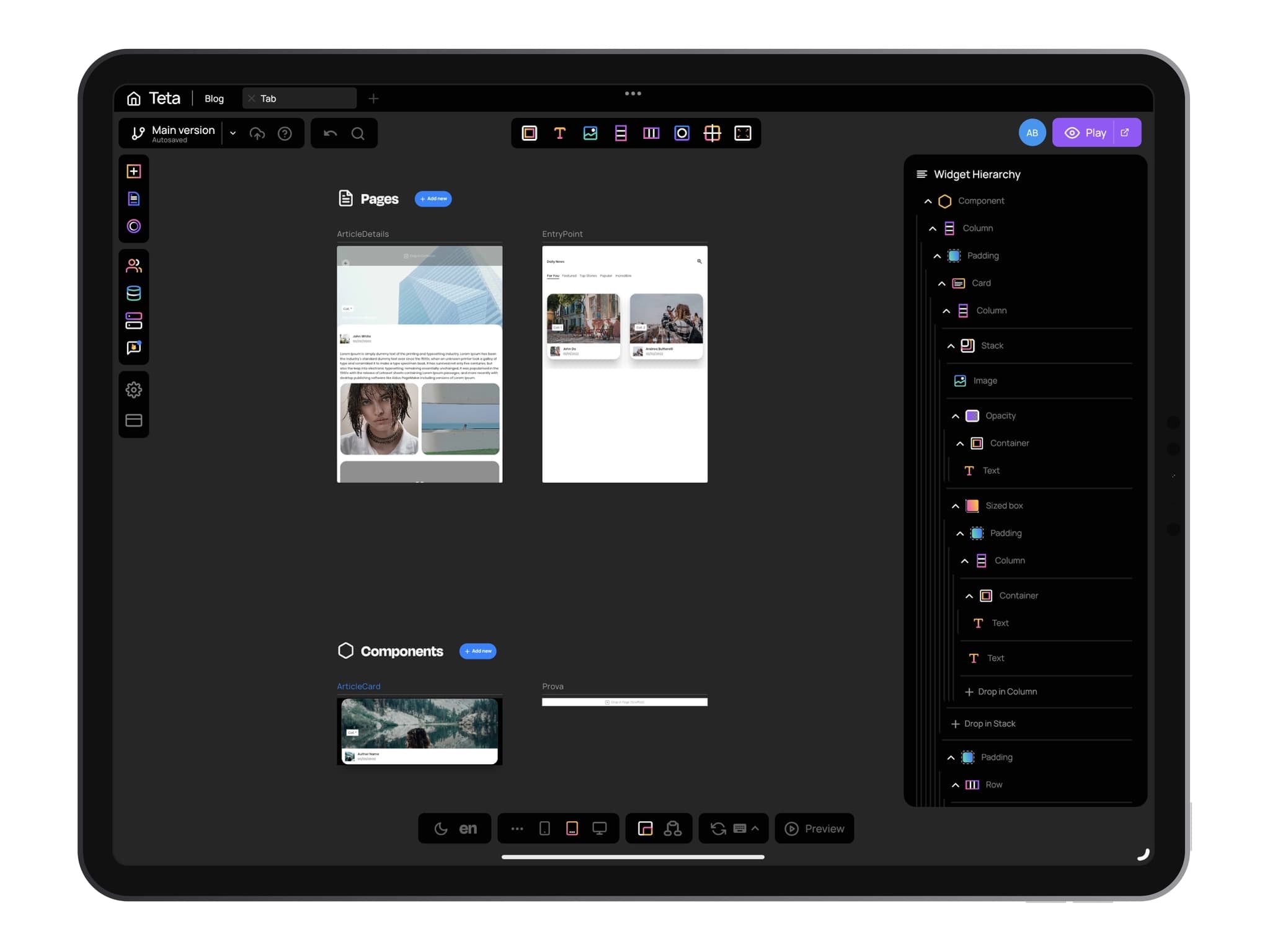Open the ArticleCard component thumbnail
The image size is (1270, 952).
[419, 731]
